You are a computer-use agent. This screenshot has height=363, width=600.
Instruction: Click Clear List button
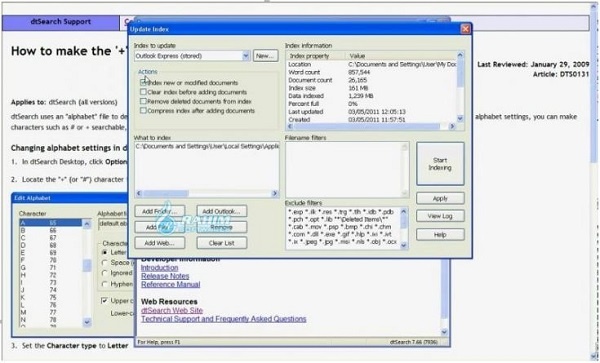(x=222, y=243)
